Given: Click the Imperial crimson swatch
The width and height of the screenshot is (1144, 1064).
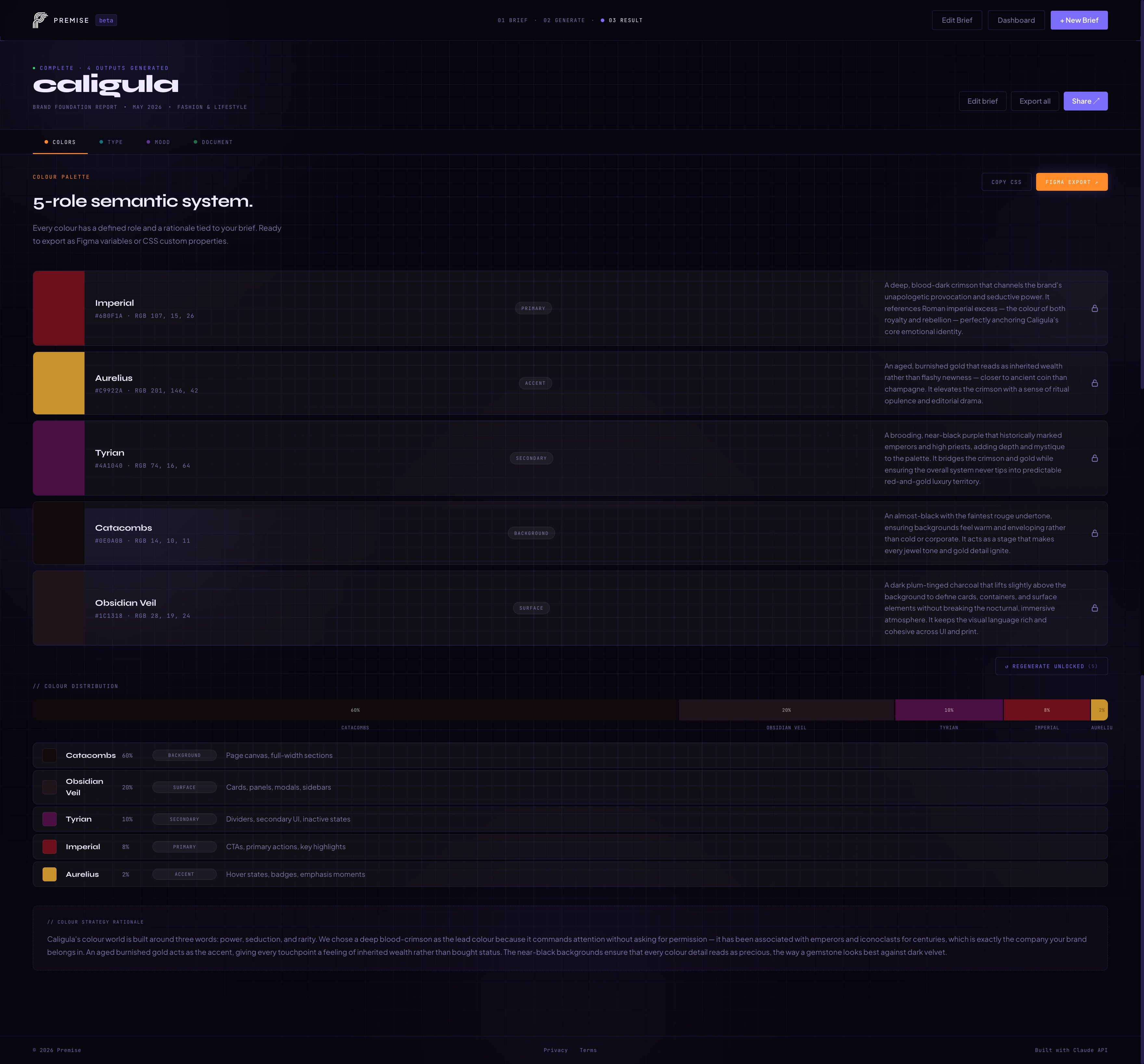Looking at the screenshot, I should [59, 308].
